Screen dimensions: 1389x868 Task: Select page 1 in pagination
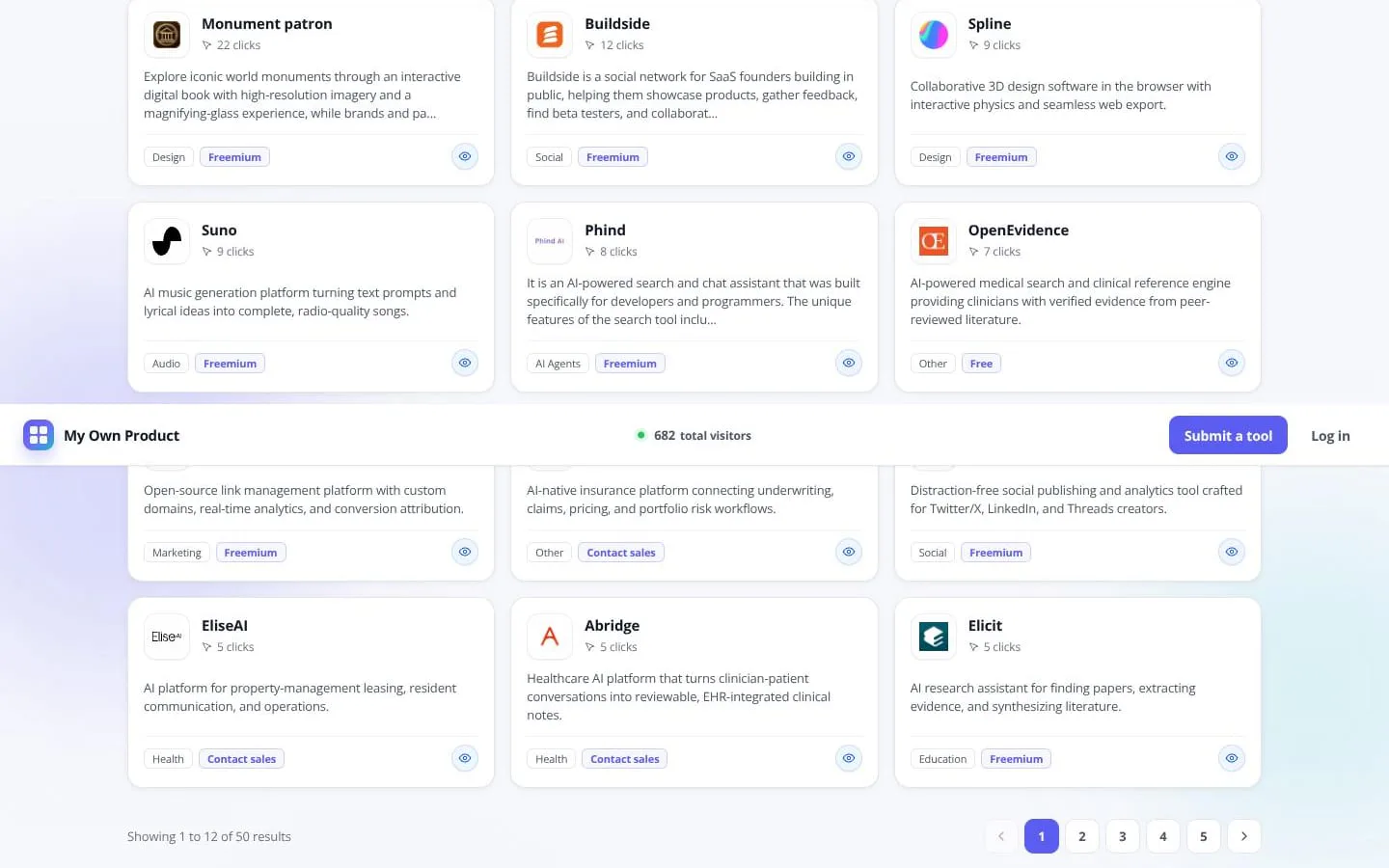click(x=1042, y=836)
